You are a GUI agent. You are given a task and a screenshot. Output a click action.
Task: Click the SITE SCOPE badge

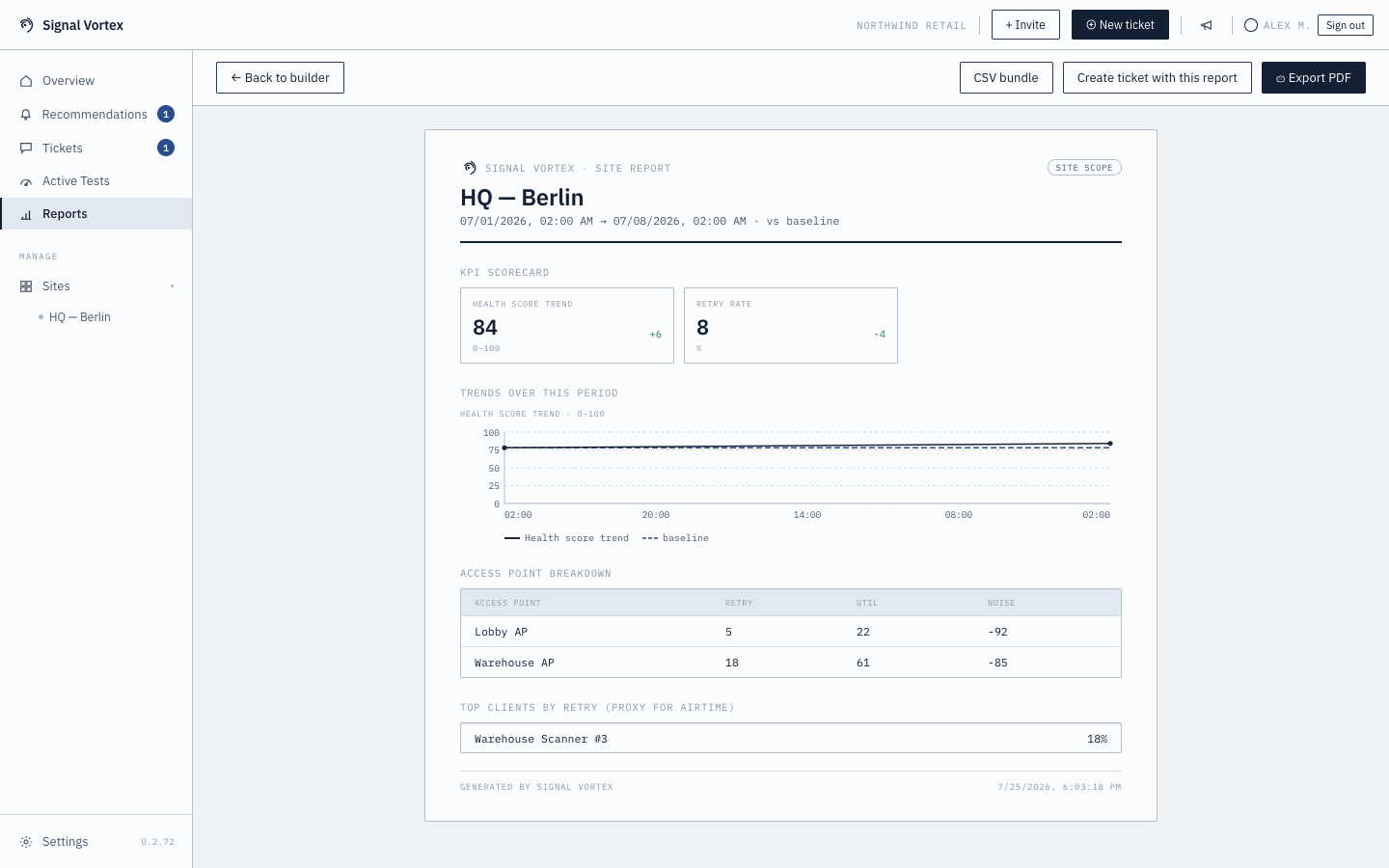[1084, 168]
